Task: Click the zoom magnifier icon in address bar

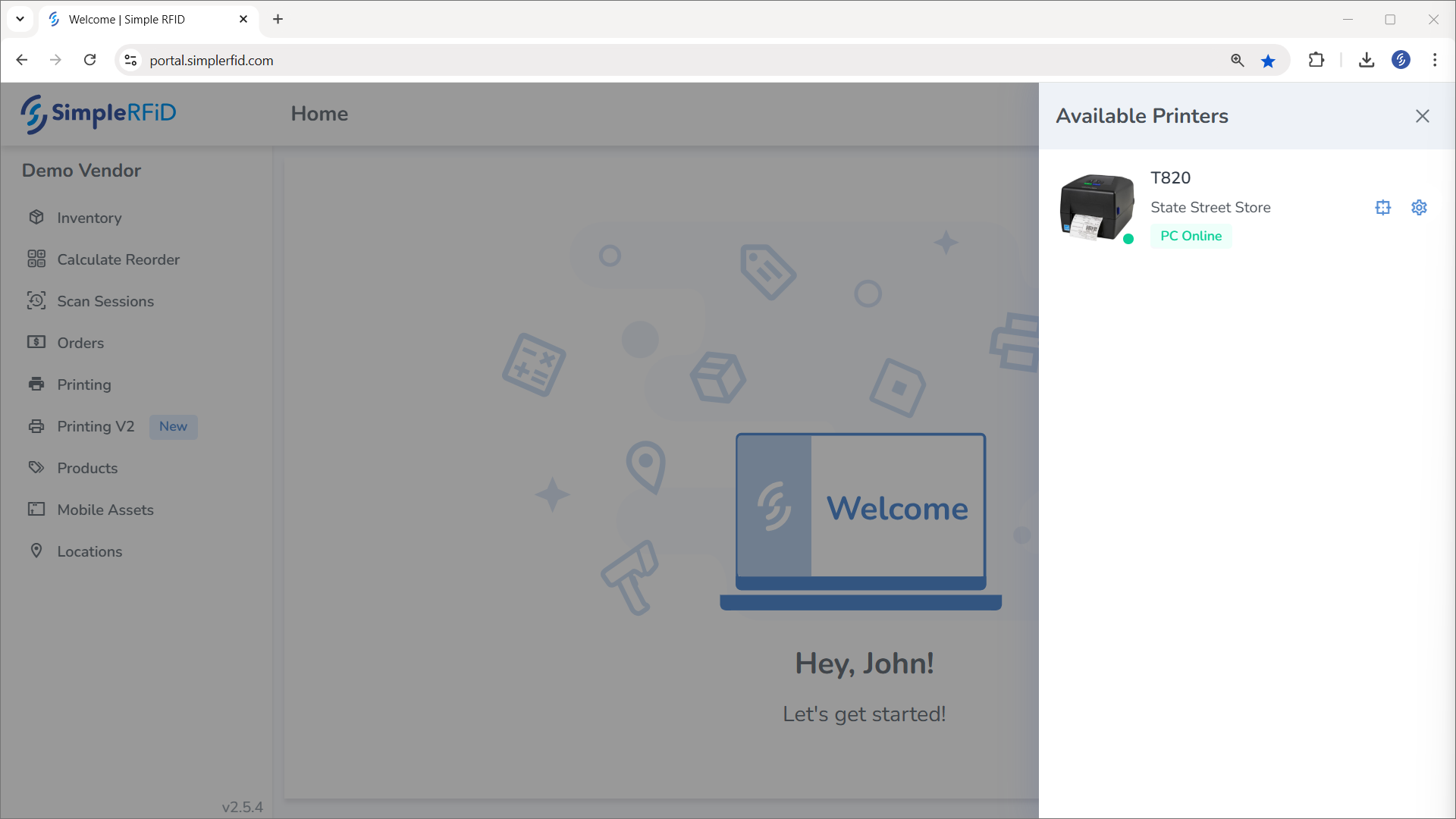Action: [1237, 61]
